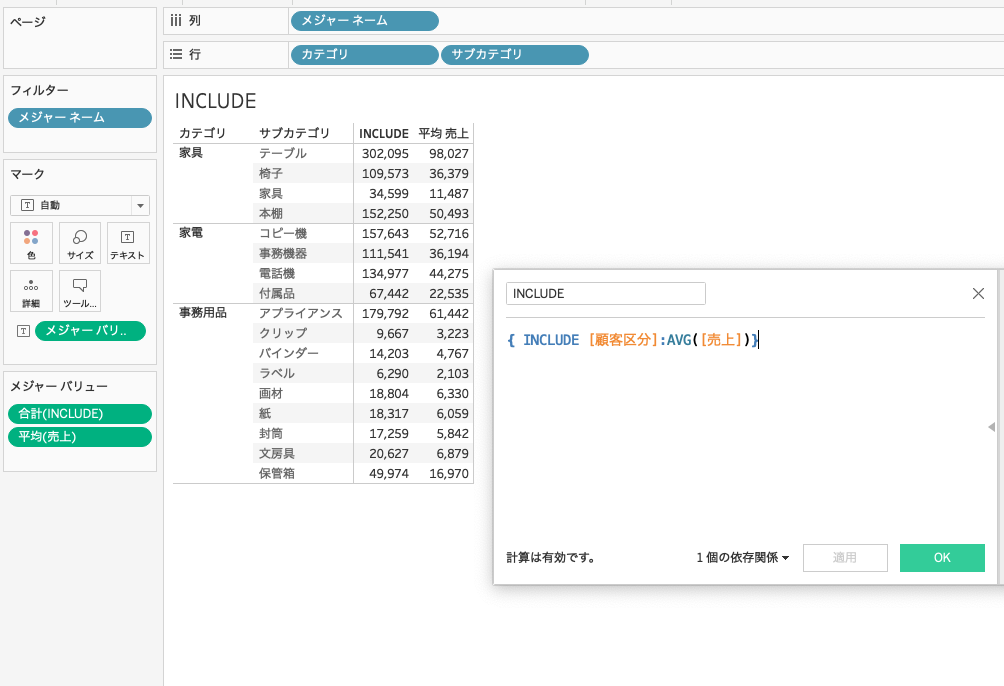The image size is (1004, 686).
Task: Select カテゴリ pill on rows shelf
Action: pos(365,54)
